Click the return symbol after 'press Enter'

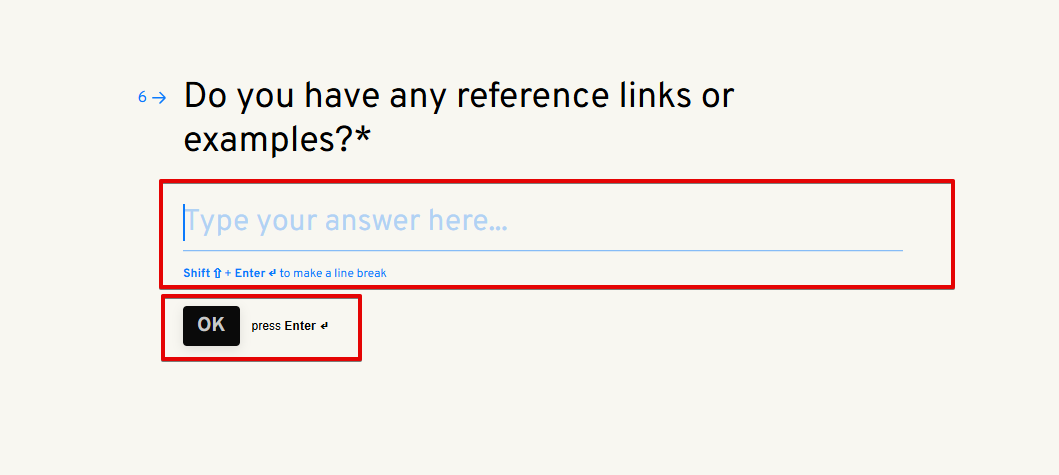tap(324, 326)
